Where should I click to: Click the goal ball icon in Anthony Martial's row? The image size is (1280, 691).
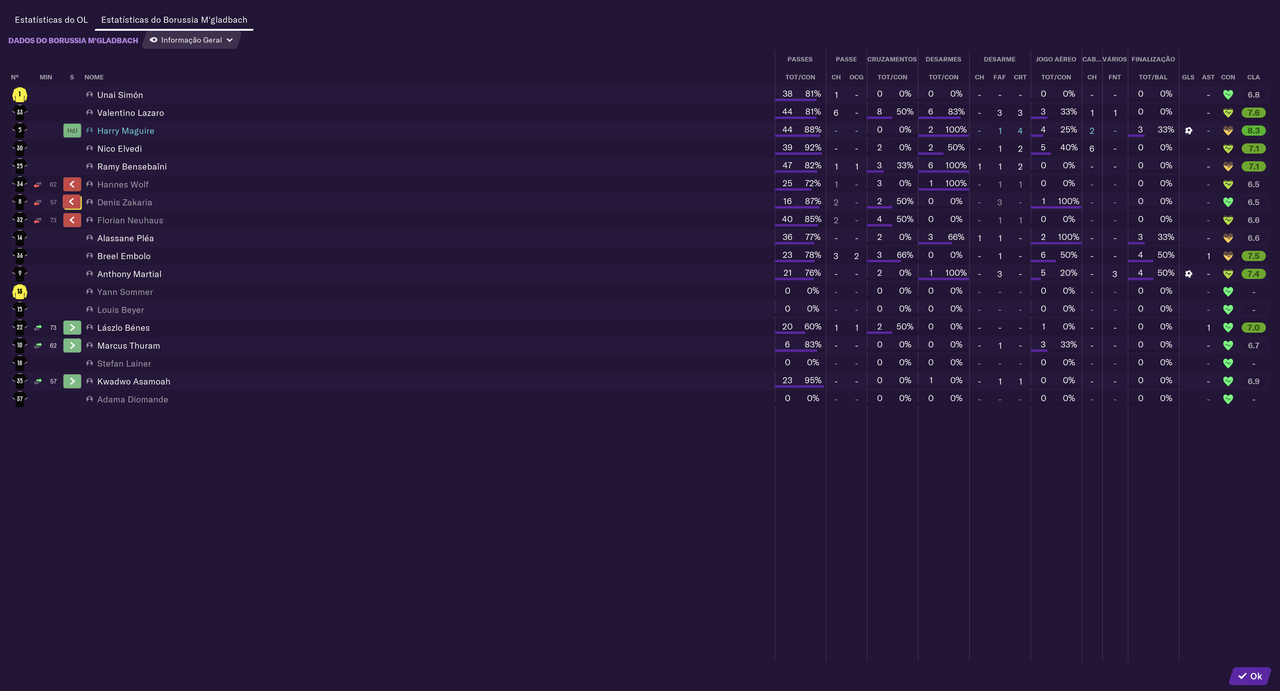coord(1188,274)
